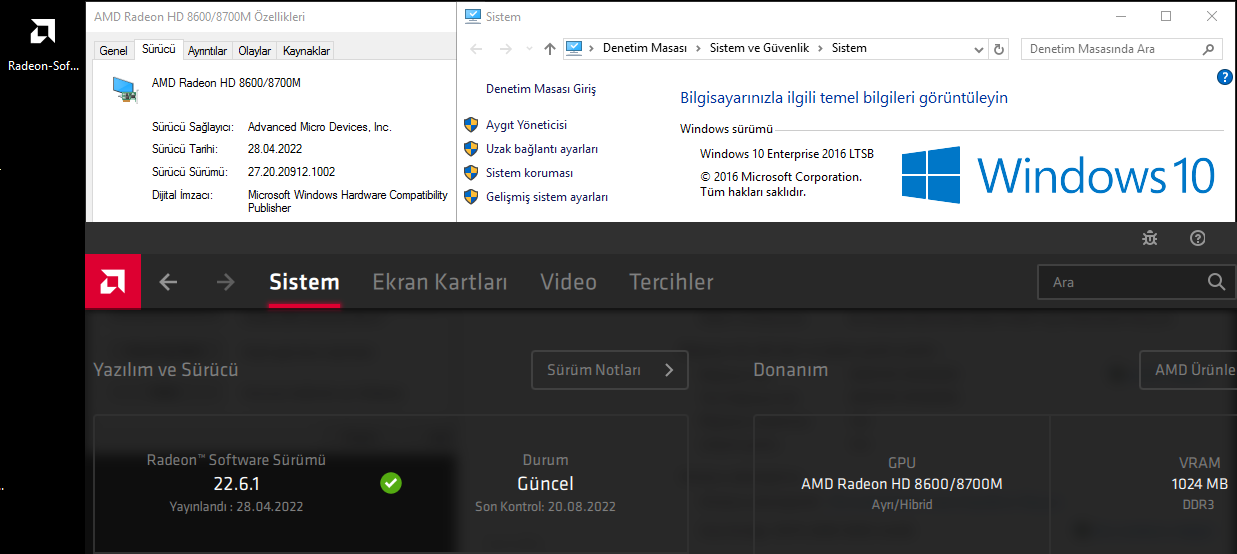Go back with Radeon Software back arrow

(168, 282)
